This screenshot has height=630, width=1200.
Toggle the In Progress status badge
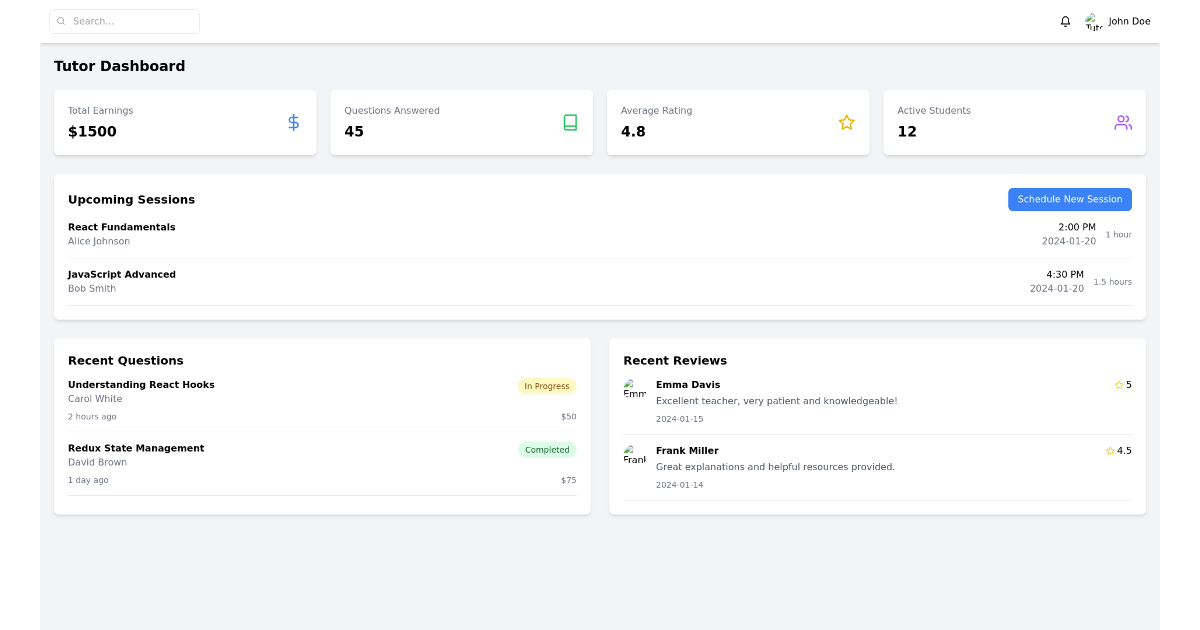tap(547, 386)
